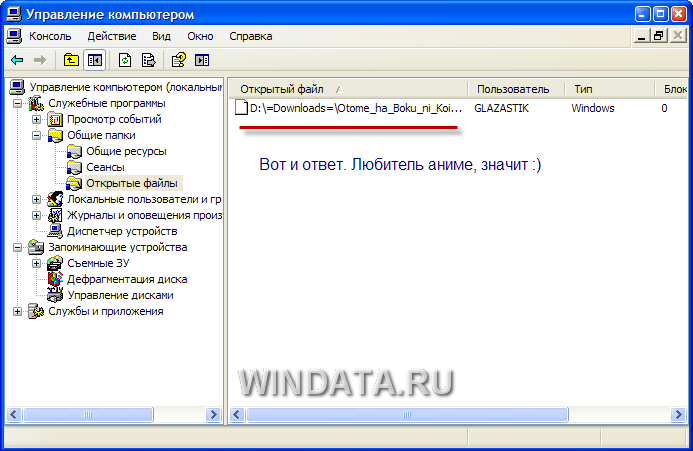Click the list pane right scroll arrow
The image size is (693, 451).
pos(678,414)
